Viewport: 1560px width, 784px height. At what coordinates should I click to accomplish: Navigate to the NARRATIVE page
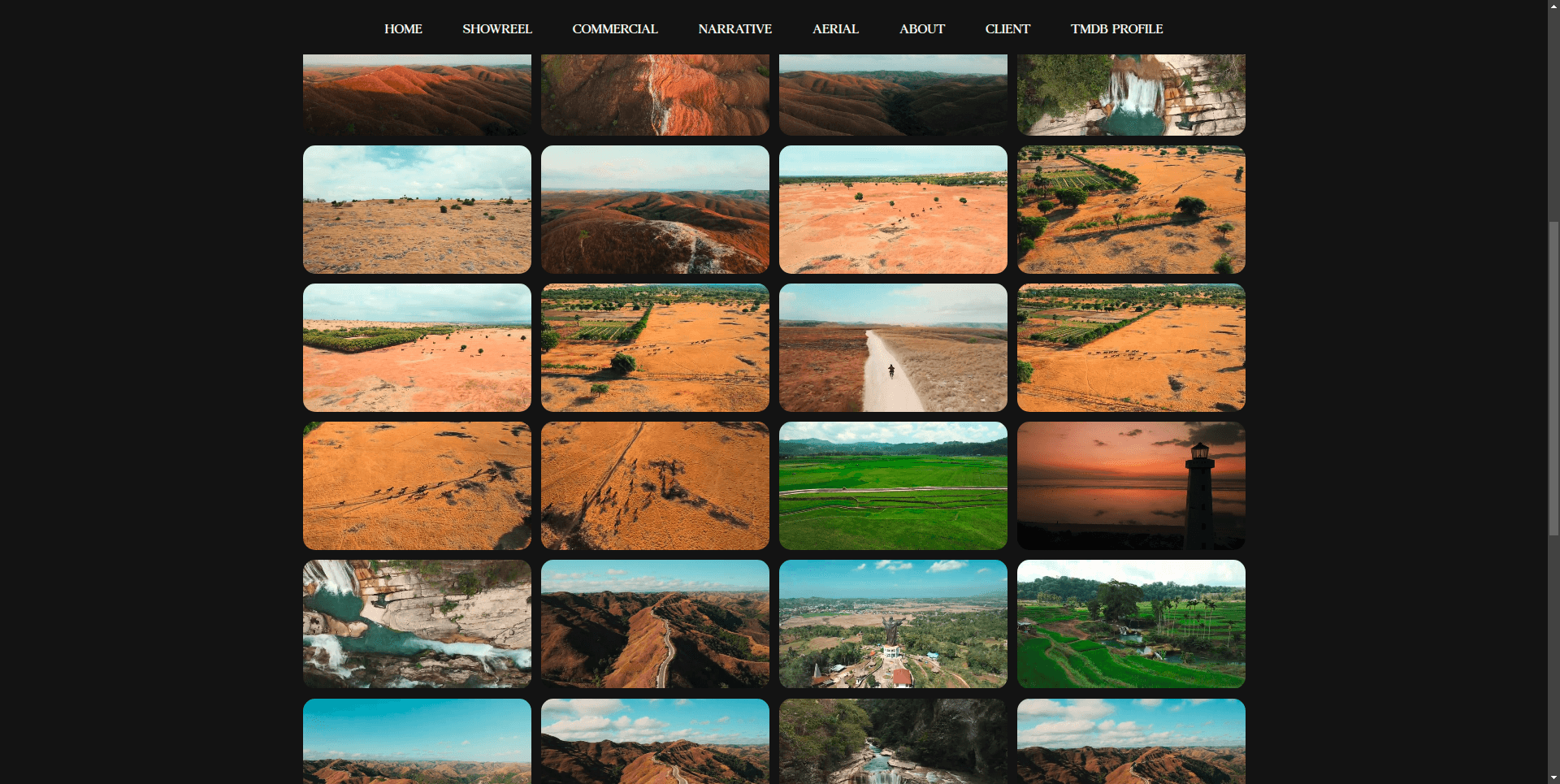(x=734, y=29)
